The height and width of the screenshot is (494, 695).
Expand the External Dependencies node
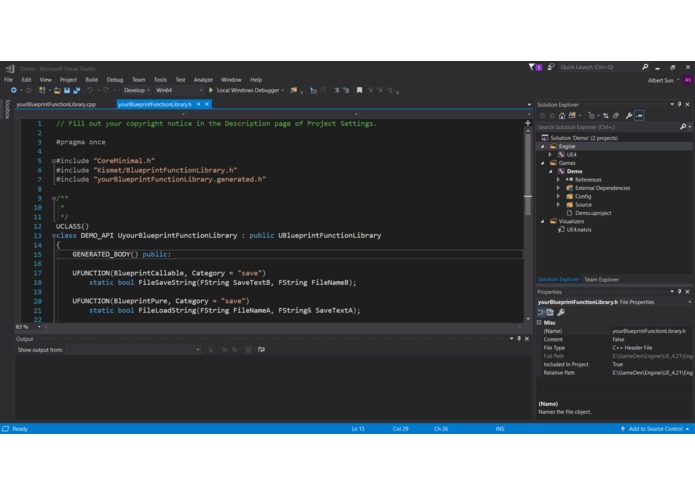558,188
